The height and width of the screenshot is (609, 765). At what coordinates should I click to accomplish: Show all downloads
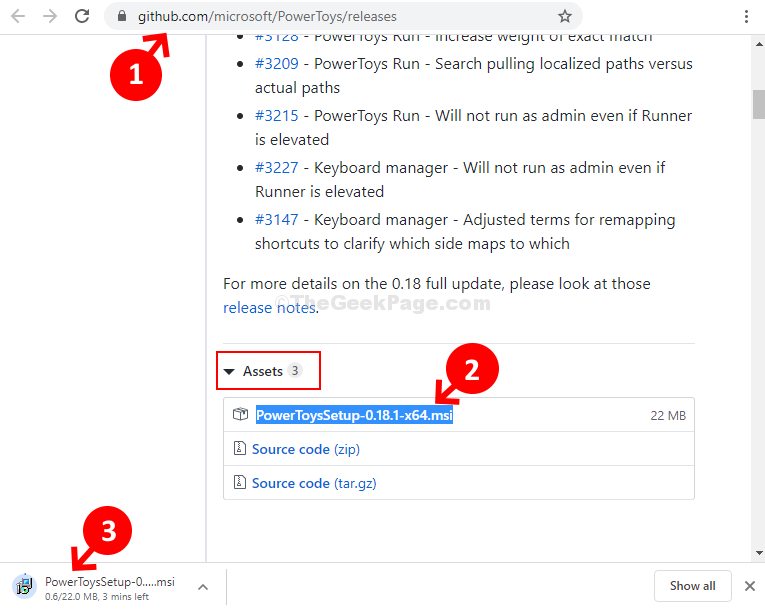[x=692, y=586]
